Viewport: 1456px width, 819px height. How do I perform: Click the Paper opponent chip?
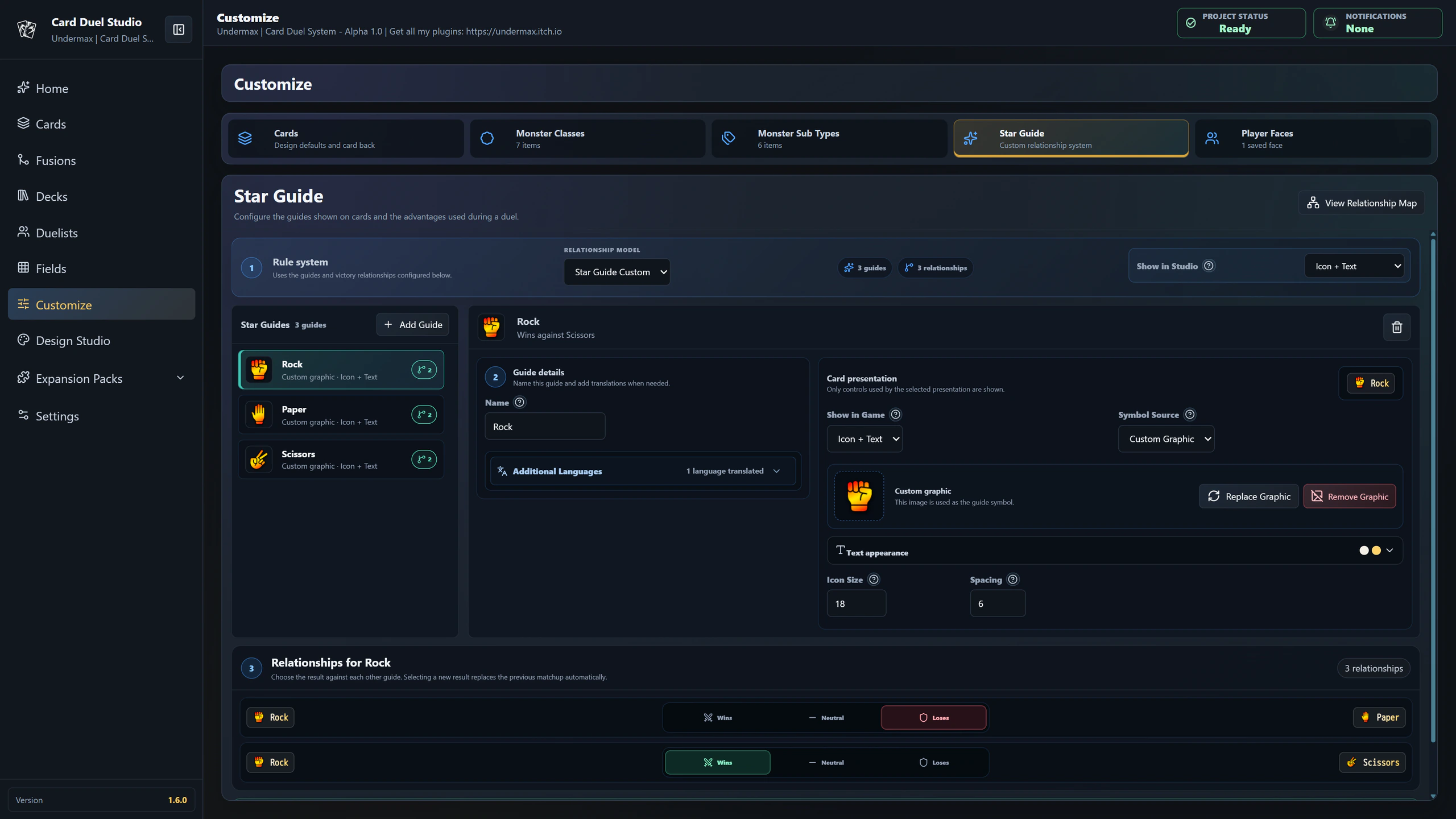[1379, 717]
